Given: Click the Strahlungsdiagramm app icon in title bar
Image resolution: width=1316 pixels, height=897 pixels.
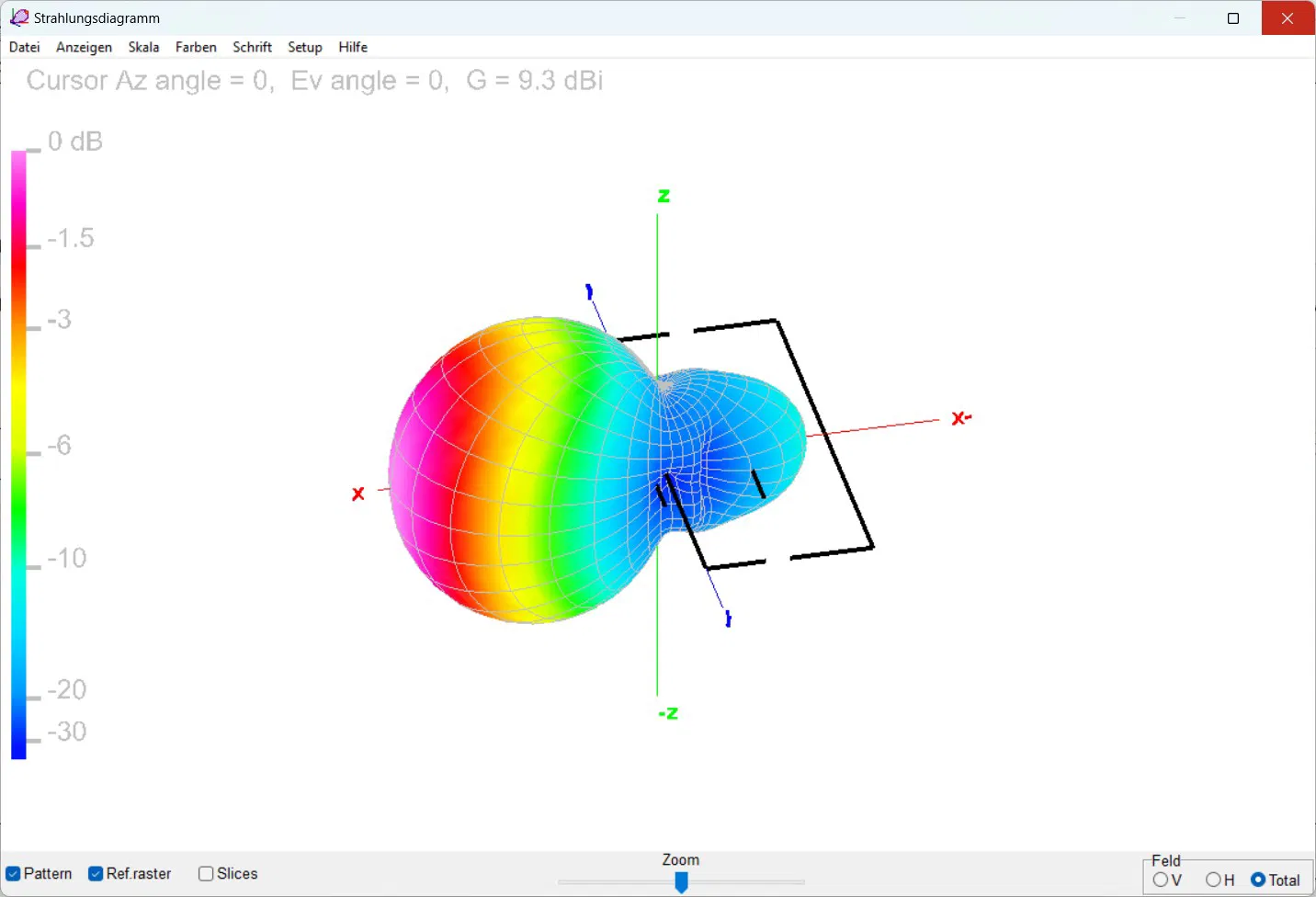Looking at the screenshot, I should click(18, 17).
